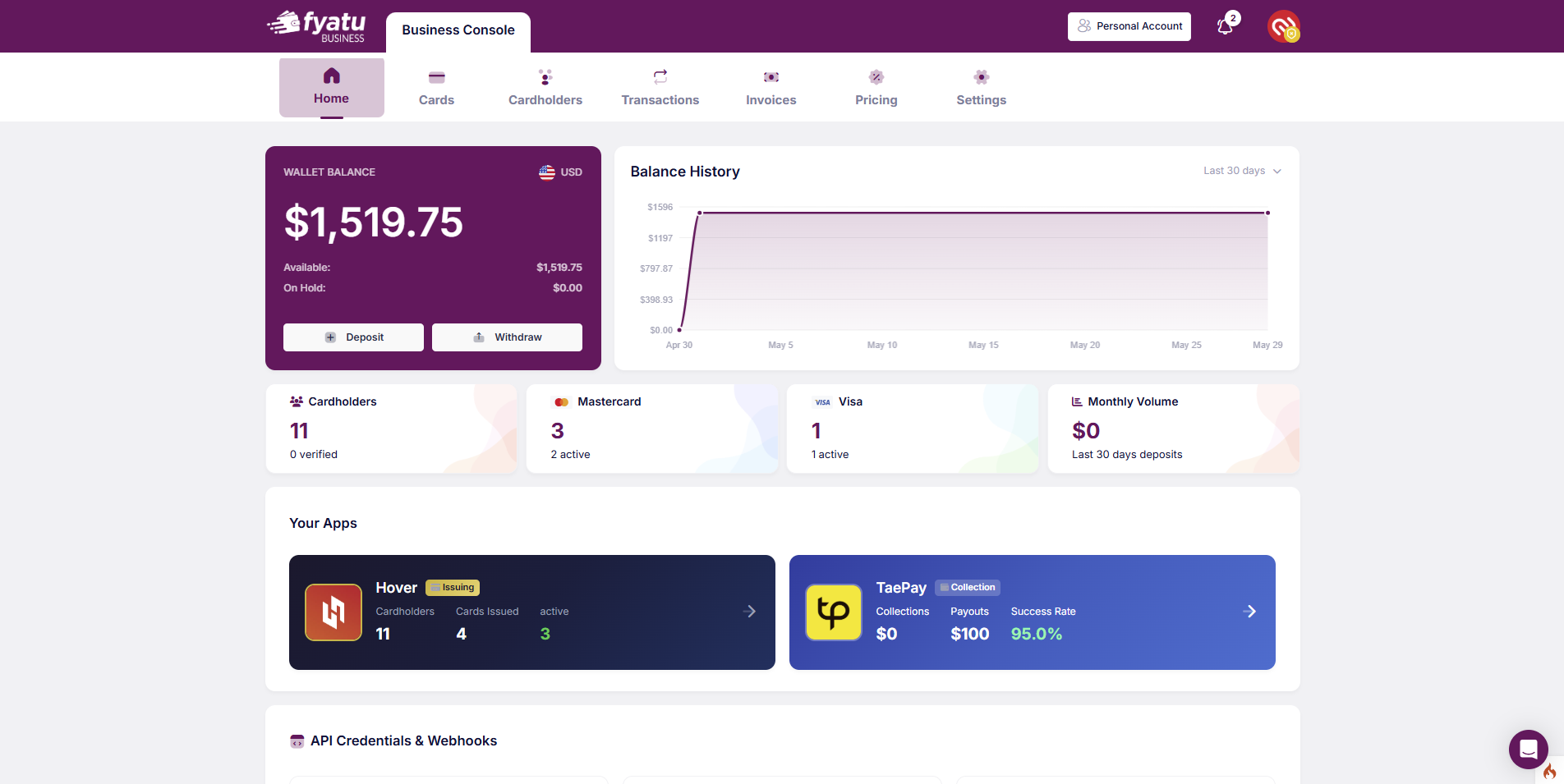
Task: Click the Fyatu Business logo
Action: [x=316, y=26]
